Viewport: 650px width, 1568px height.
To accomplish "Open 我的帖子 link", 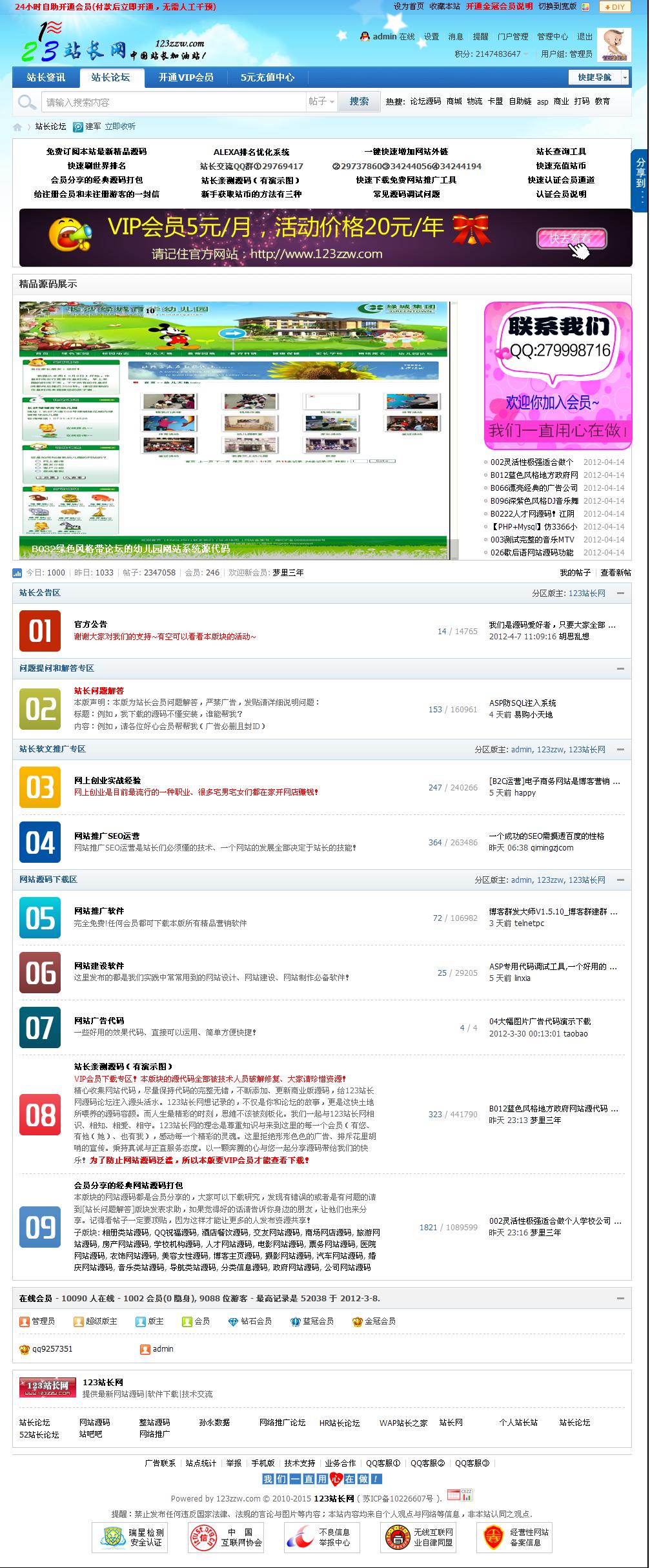I will coord(575,573).
